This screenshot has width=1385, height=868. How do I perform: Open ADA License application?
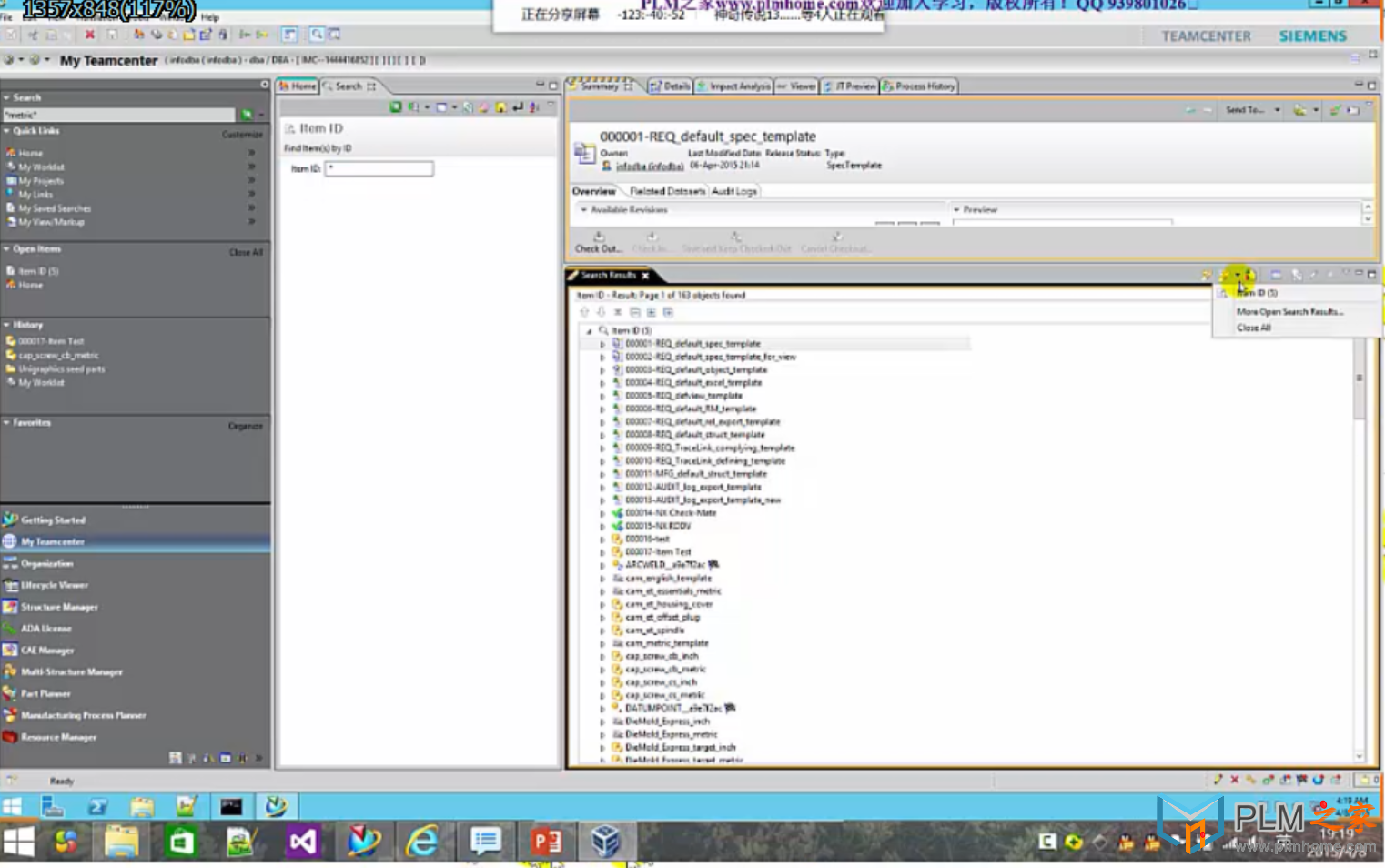tap(45, 629)
